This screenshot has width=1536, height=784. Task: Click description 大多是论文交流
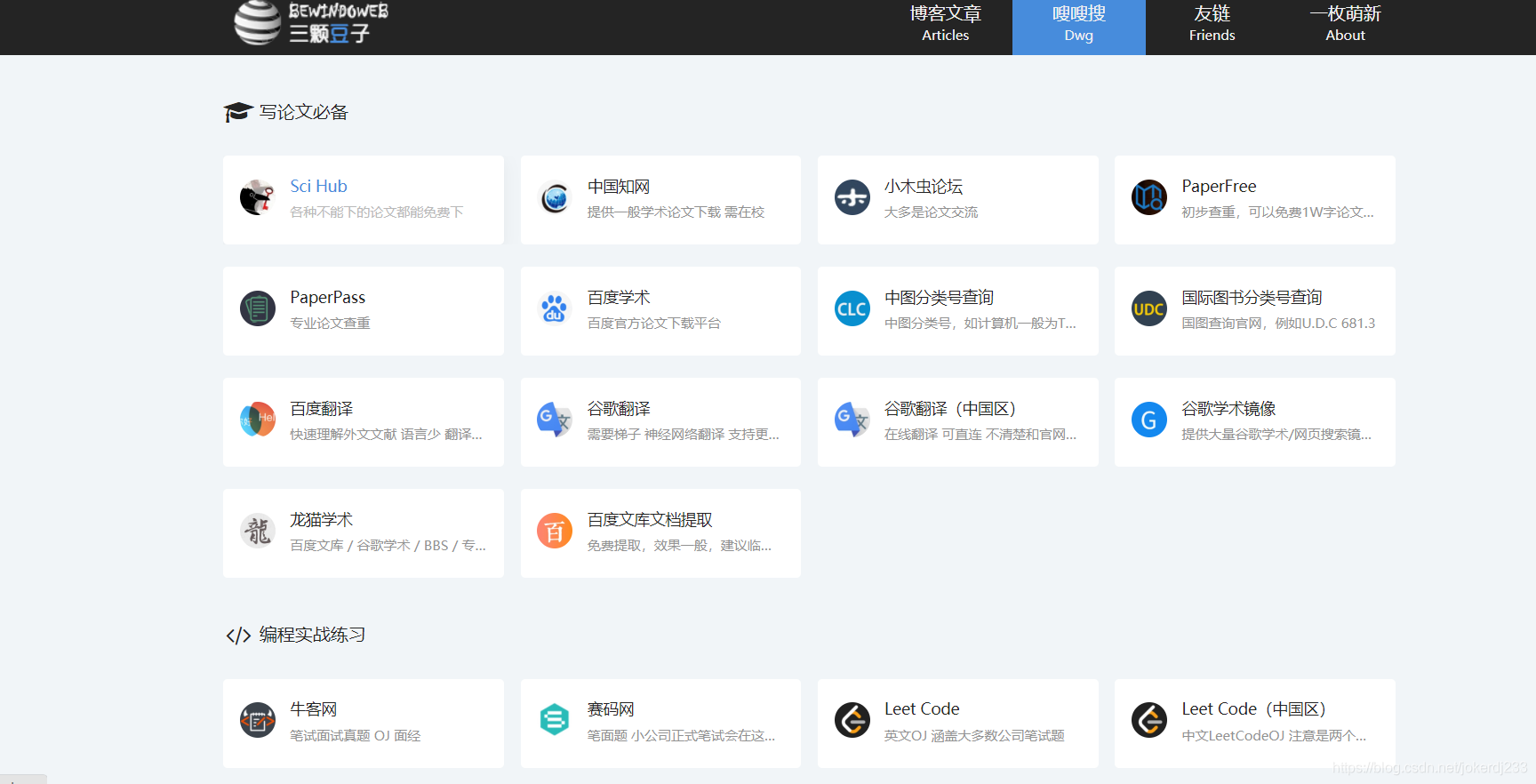931,212
